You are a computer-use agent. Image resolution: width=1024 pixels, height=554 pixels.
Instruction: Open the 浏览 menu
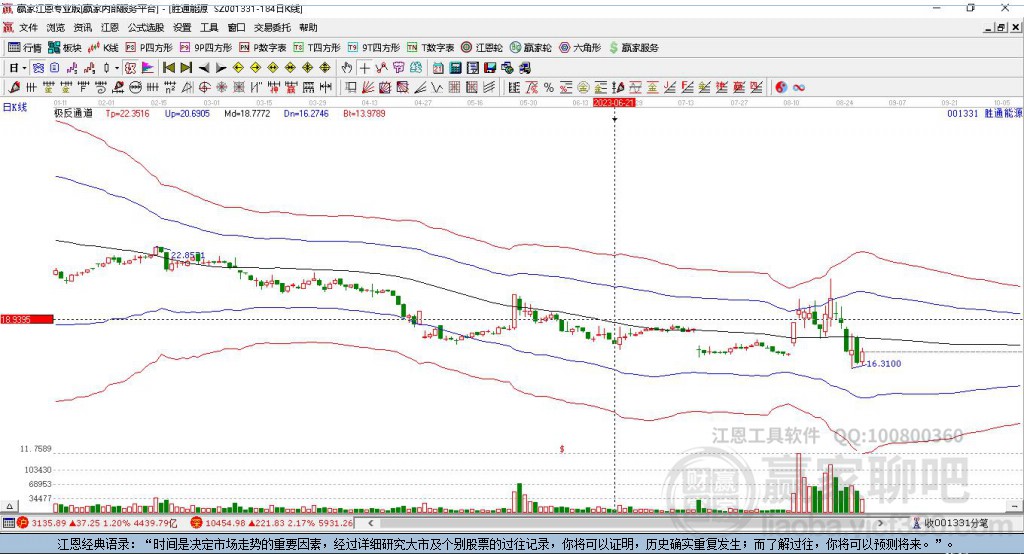[x=56, y=27]
